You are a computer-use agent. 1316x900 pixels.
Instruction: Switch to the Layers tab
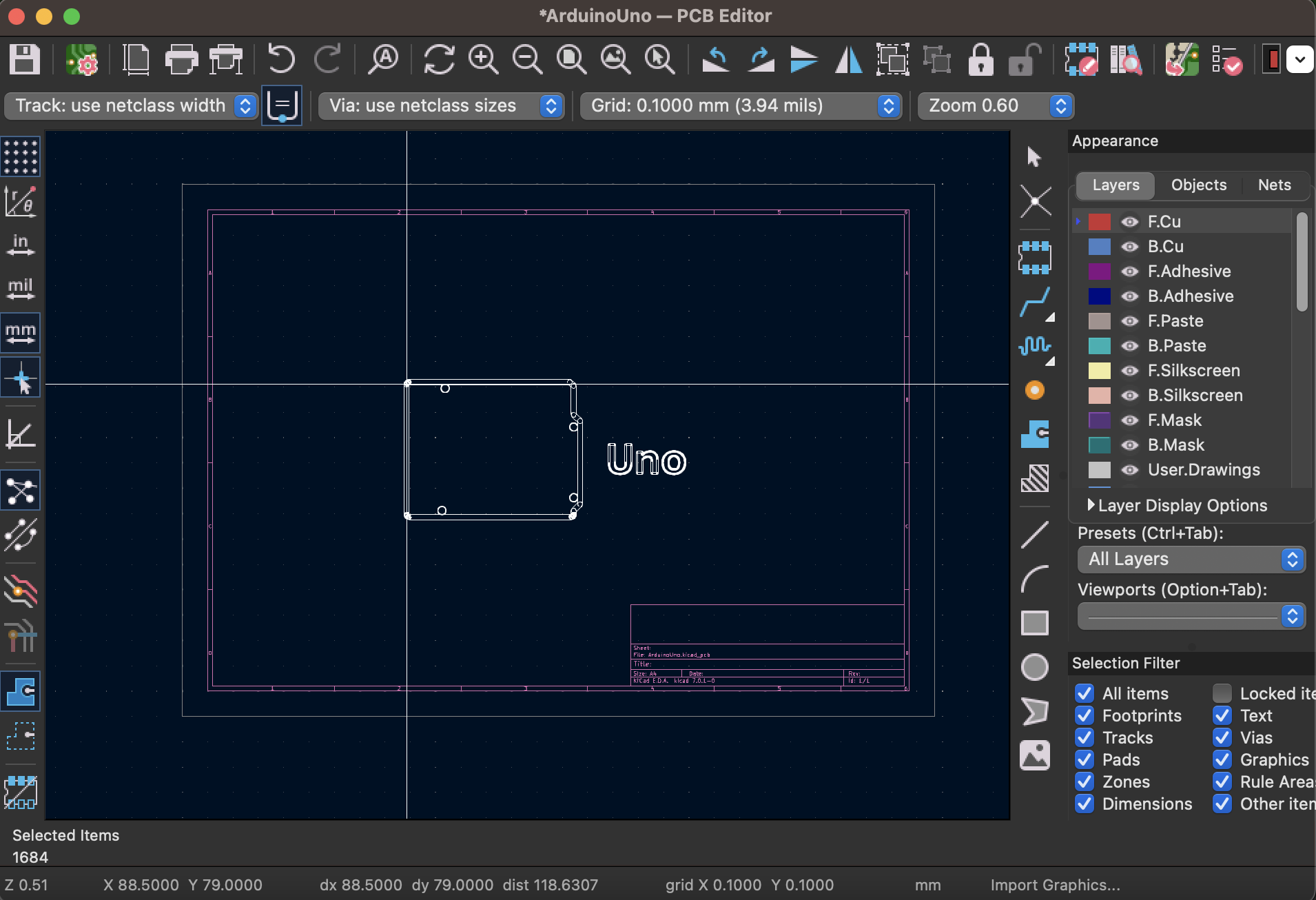click(1115, 185)
